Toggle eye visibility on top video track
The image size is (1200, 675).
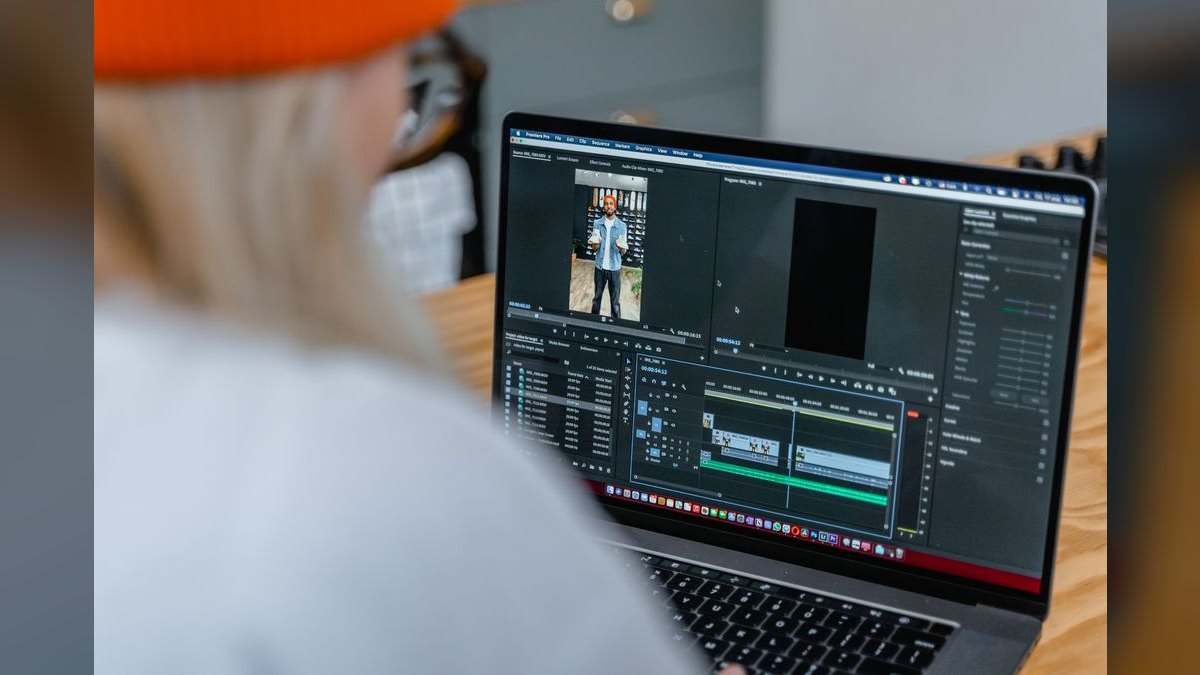click(x=675, y=397)
